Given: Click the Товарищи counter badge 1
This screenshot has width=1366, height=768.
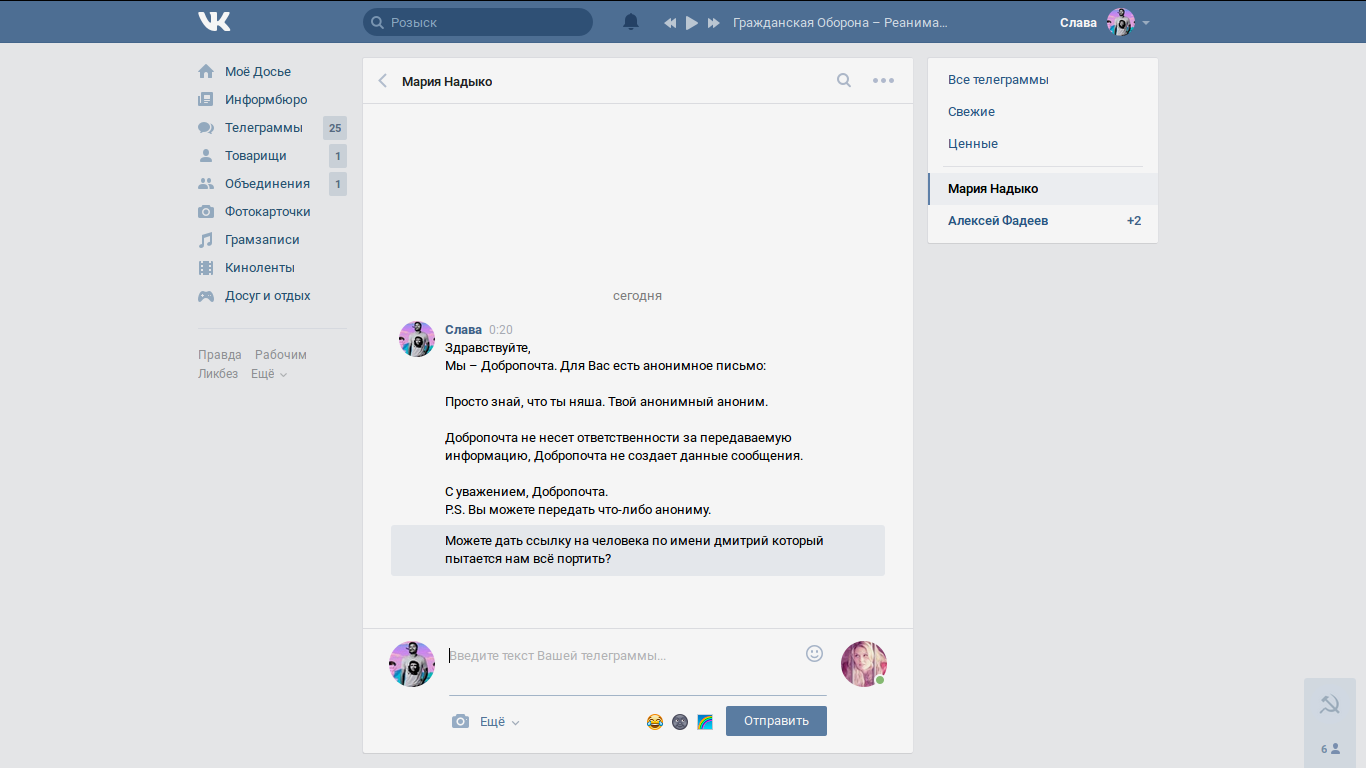Looking at the screenshot, I should click(x=338, y=156).
